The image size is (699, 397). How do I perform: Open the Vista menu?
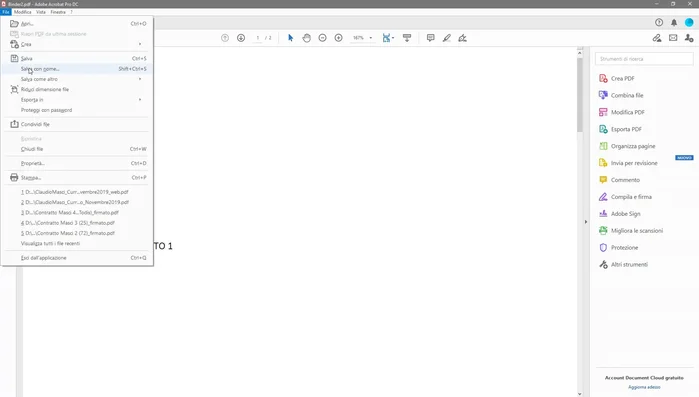pyautogui.click(x=41, y=12)
